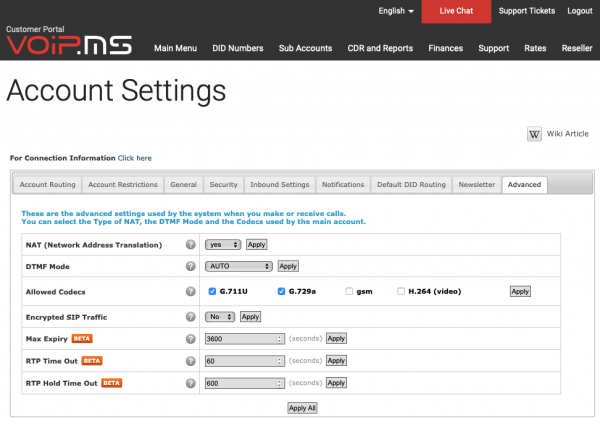The image size is (600, 424).
Task: Click the RTP Hold Time Out input field
Action: 245,383
